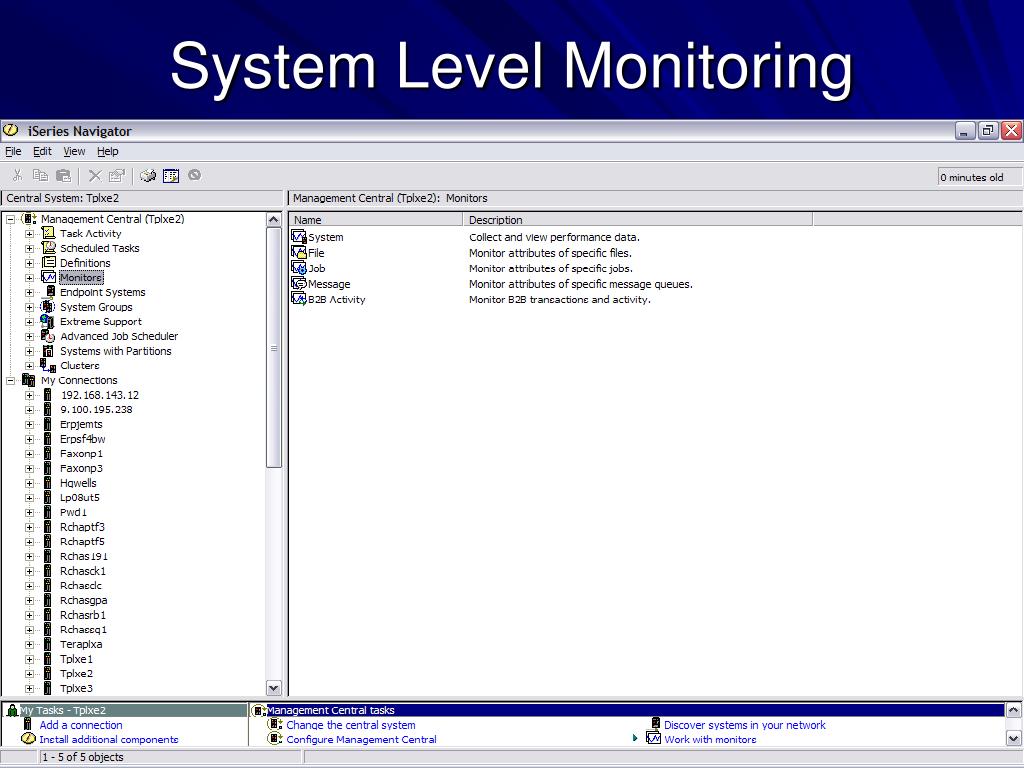The image size is (1024, 768).
Task: Click the Stop toolbar icon
Action: click(x=194, y=175)
